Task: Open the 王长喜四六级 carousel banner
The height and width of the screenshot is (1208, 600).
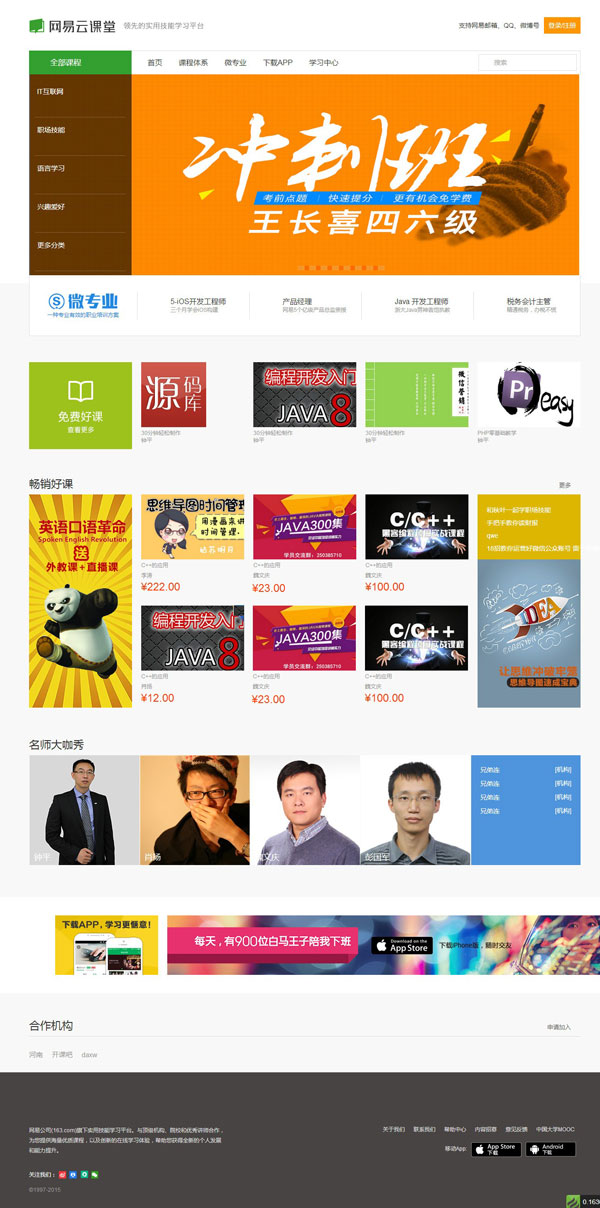Action: pyautogui.click(x=355, y=174)
